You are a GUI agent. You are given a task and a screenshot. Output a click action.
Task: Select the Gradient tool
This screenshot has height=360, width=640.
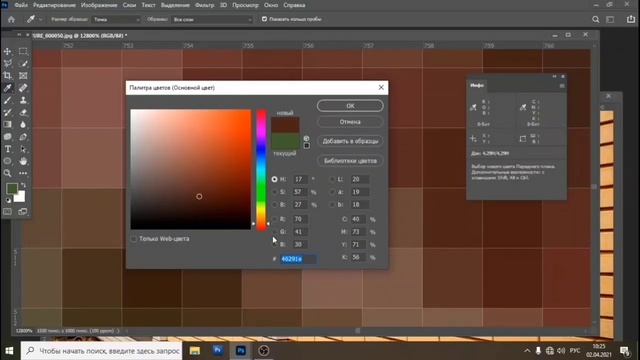coord(7,124)
